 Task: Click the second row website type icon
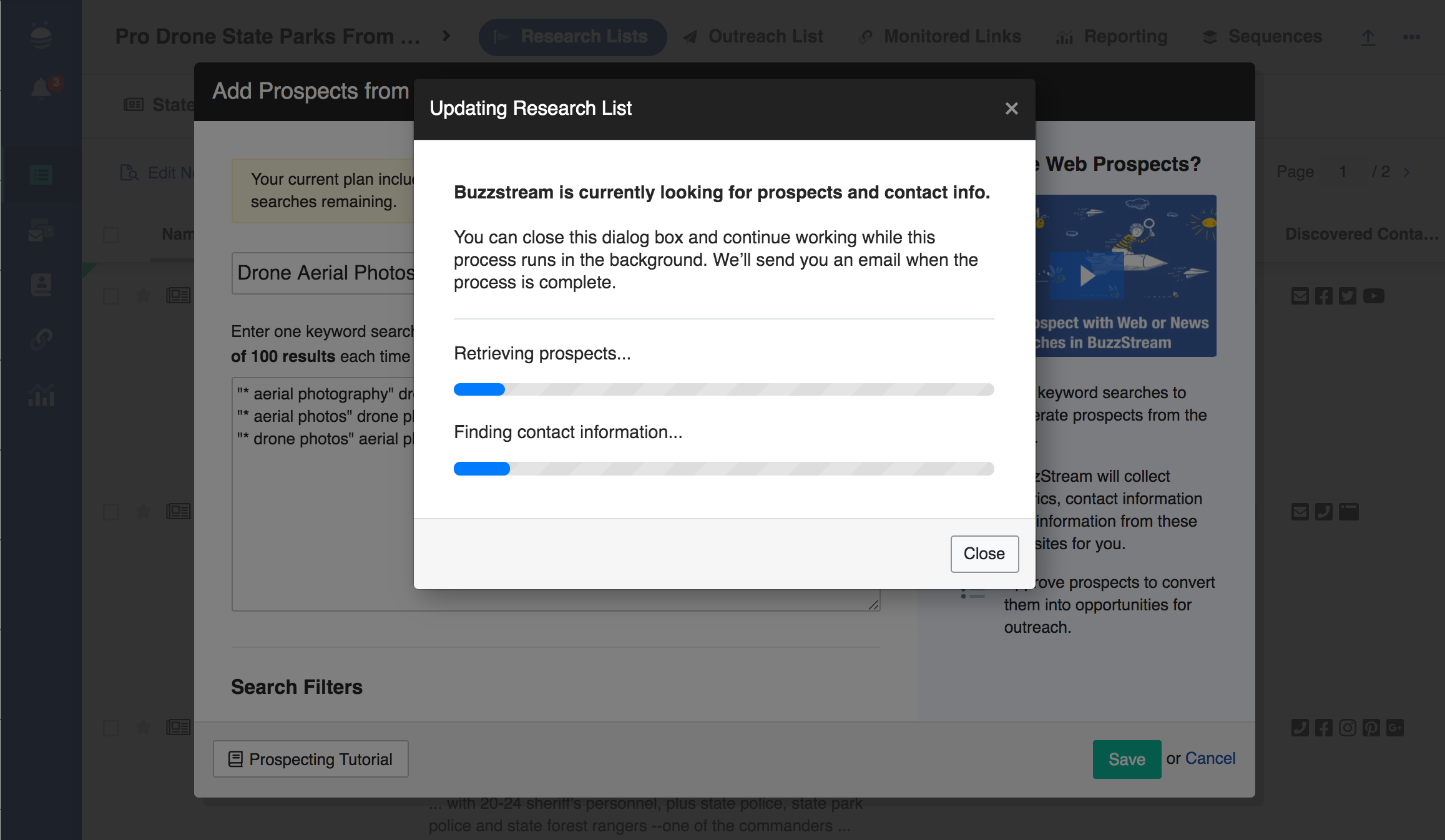click(x=179, y=512)
